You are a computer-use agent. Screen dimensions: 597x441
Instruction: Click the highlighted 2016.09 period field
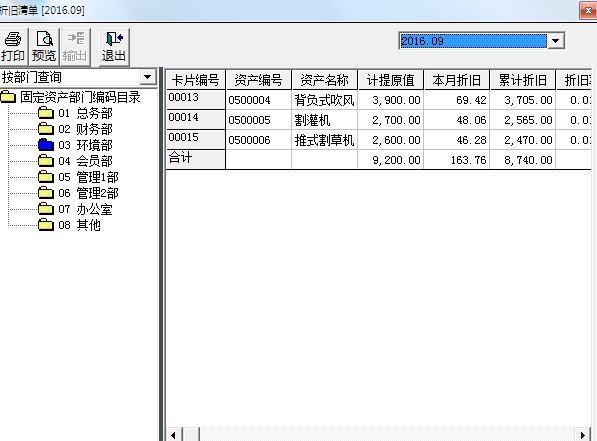473,41
